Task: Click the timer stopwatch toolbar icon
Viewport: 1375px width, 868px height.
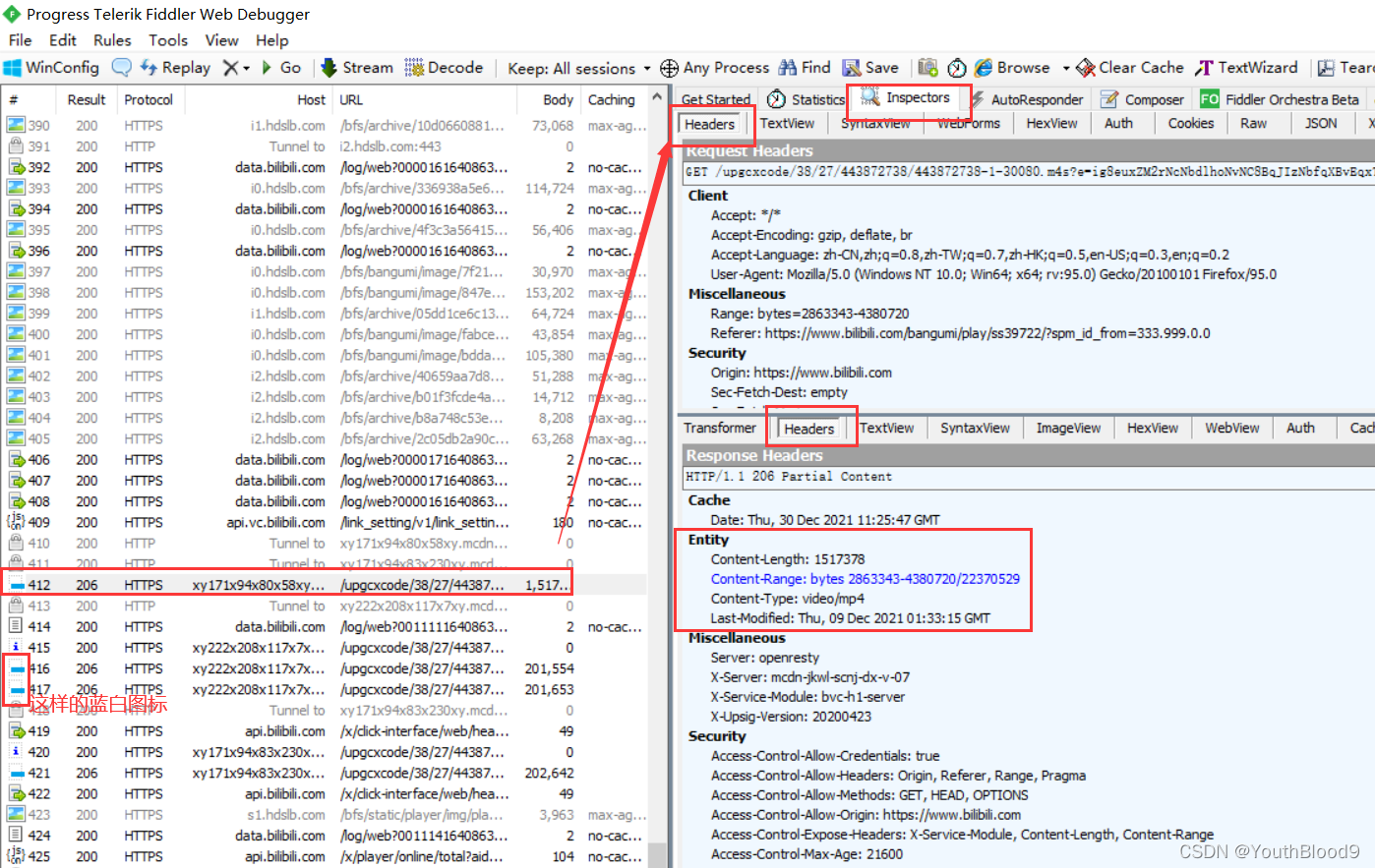Action: click(957, 68)
